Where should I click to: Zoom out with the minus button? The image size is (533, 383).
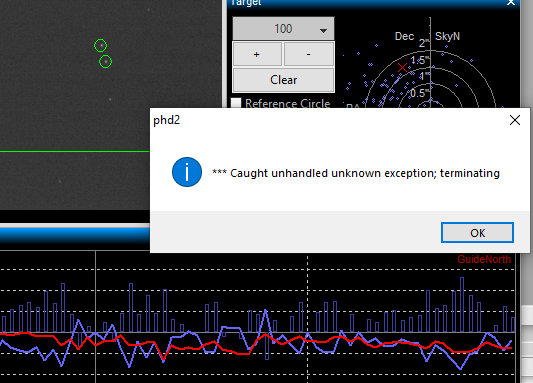309,54
